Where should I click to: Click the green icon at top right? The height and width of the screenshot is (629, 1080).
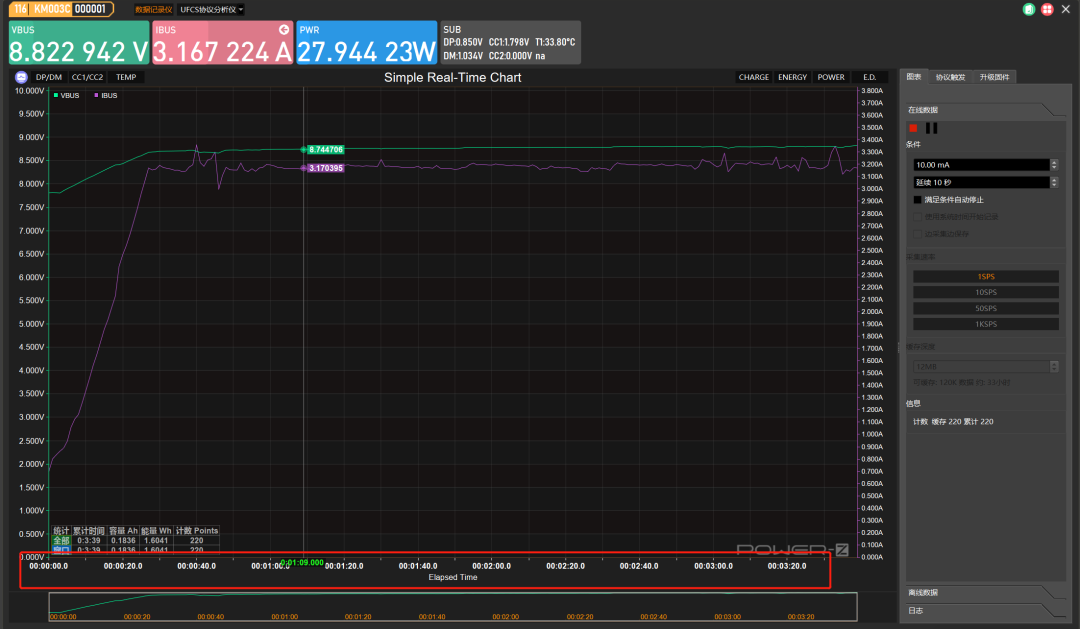tap(1029, 9)
